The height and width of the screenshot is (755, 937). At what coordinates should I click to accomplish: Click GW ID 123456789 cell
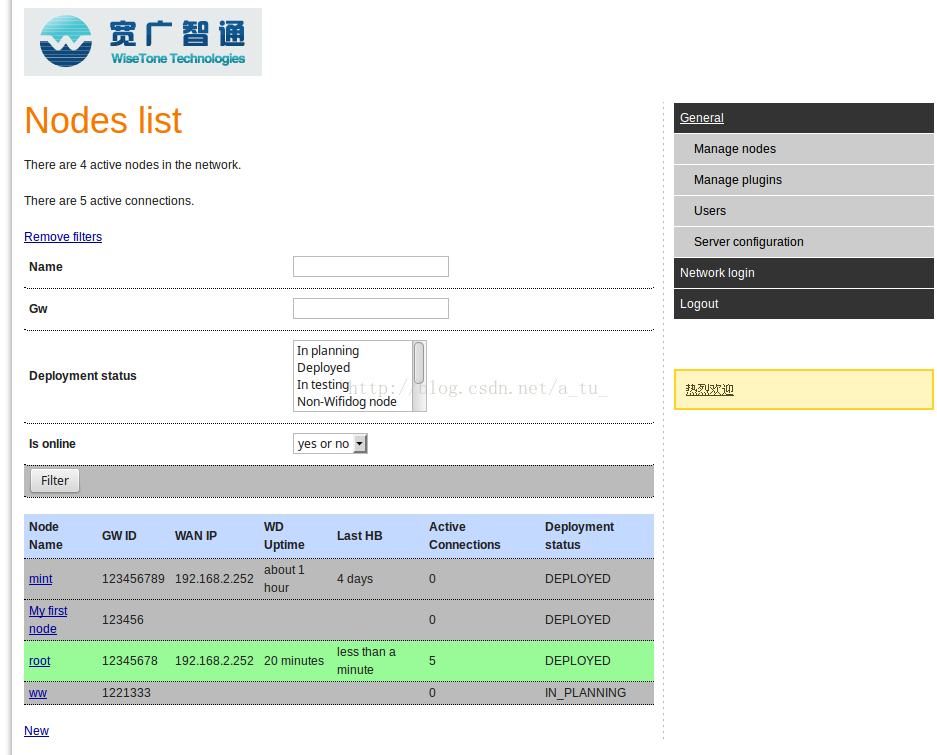point(133,579)
